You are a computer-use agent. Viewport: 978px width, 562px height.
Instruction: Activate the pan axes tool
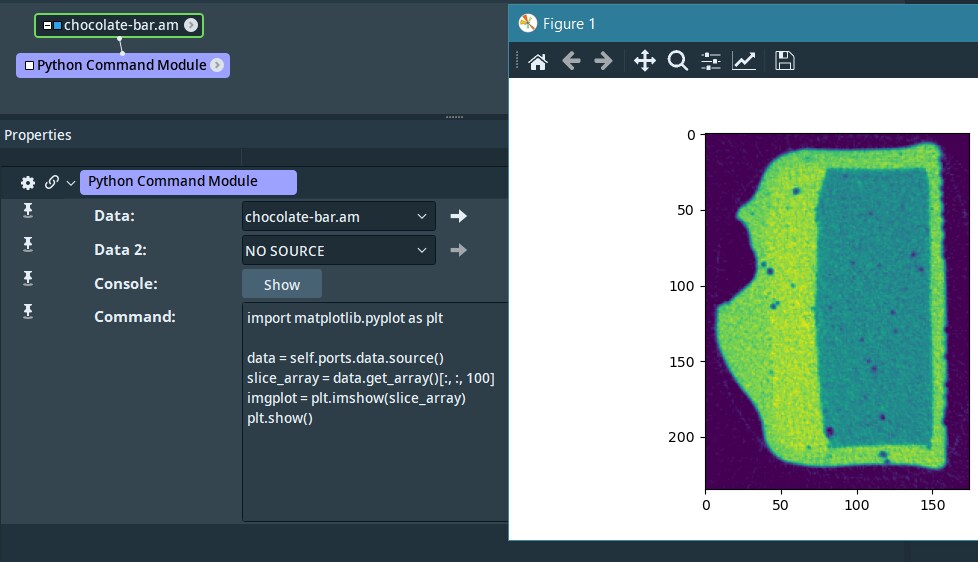[x=645, y=61]
